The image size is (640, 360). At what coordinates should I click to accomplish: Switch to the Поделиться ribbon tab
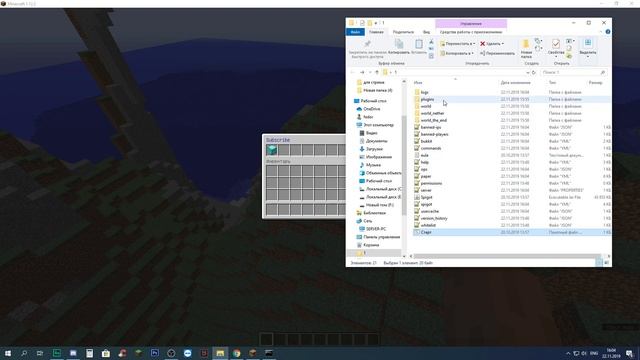tap(403, 32)
